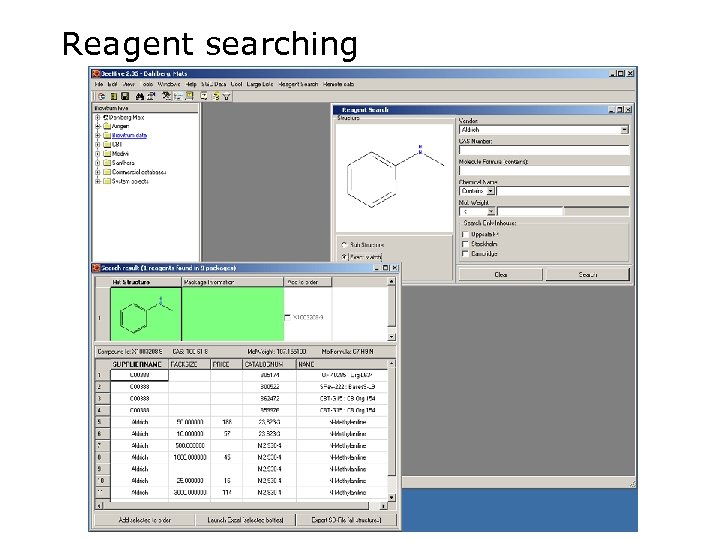The width and height of the screenshot is (720, 540).
Task: Click Launch Excel selected bottles button
Action: 245,520
